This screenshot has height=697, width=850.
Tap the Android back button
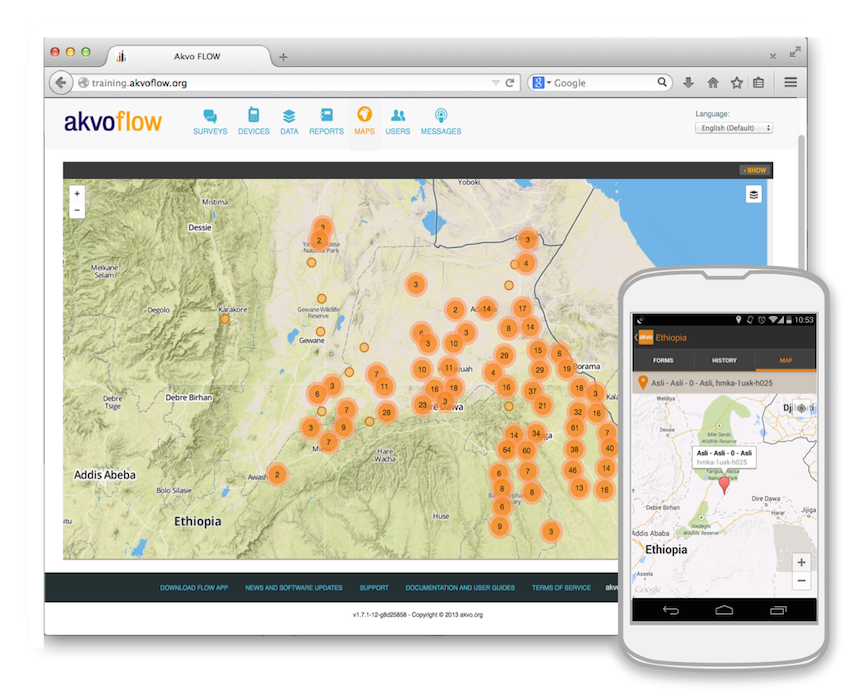(671, 610)
